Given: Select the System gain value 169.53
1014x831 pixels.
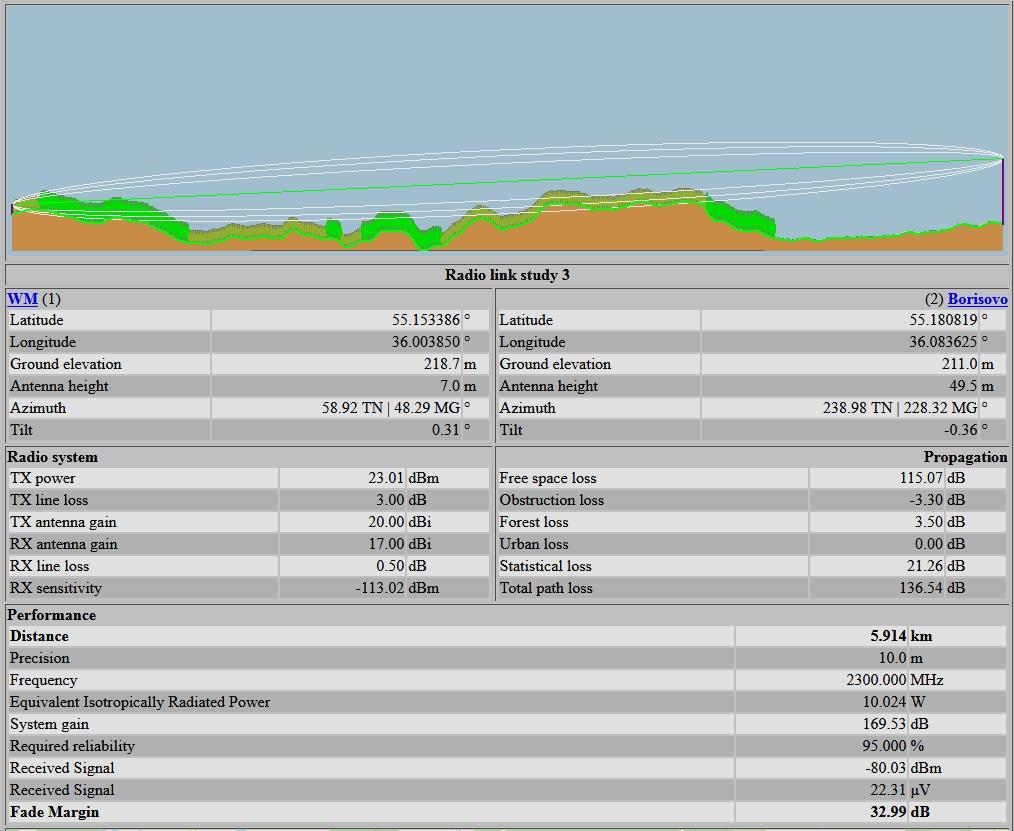Looking at the screenshot, I should pos(884,724).
